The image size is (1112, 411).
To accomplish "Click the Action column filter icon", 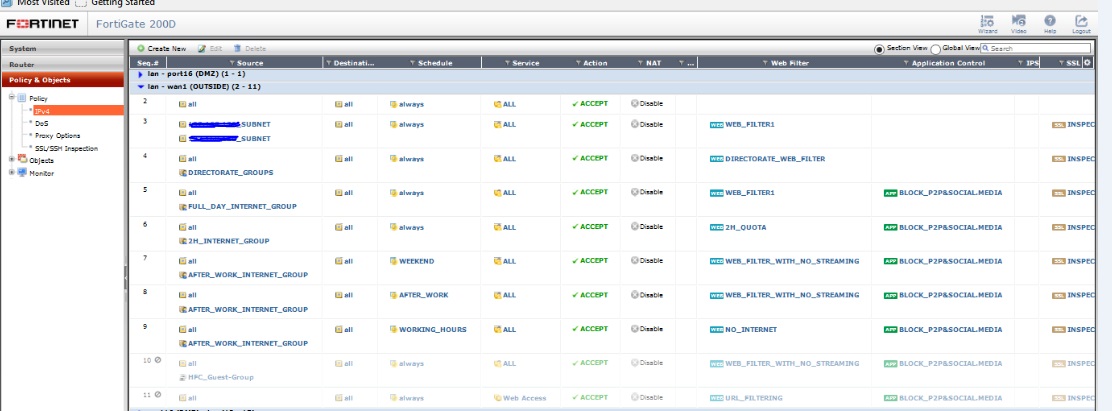I will (x=579, y=63).
